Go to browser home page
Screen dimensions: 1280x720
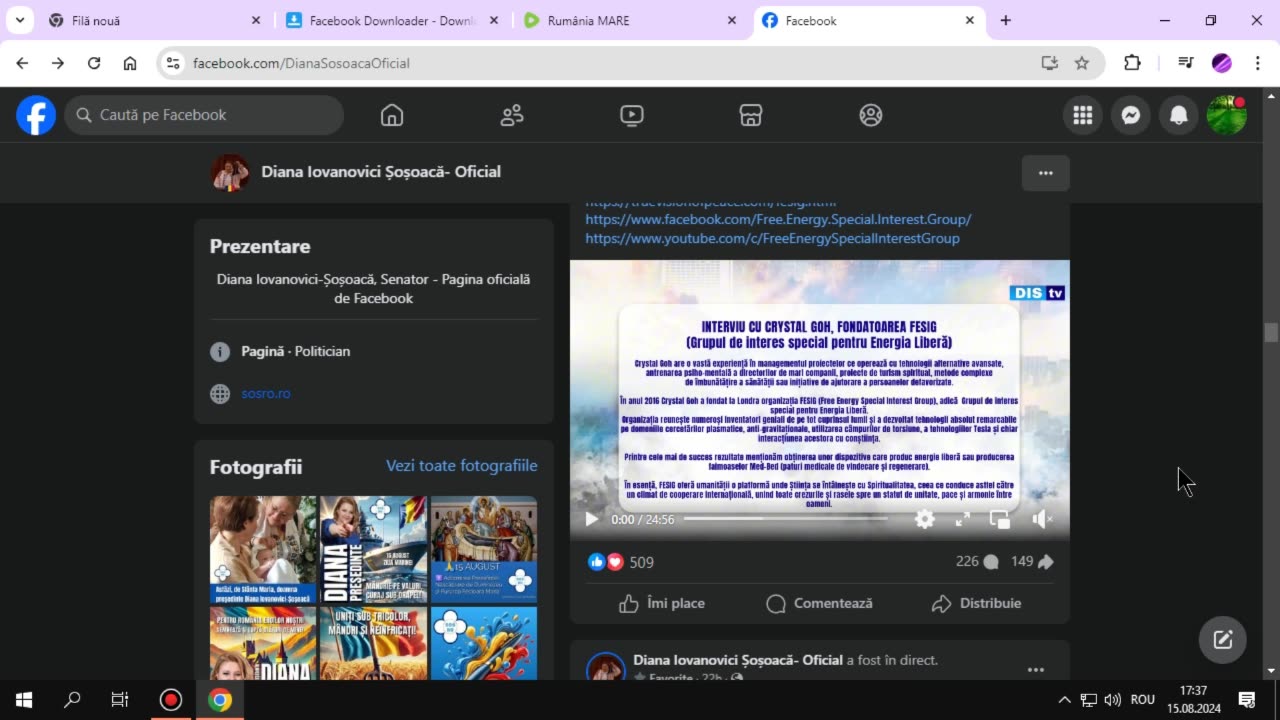pyautogui.click(x=130, y=63)
